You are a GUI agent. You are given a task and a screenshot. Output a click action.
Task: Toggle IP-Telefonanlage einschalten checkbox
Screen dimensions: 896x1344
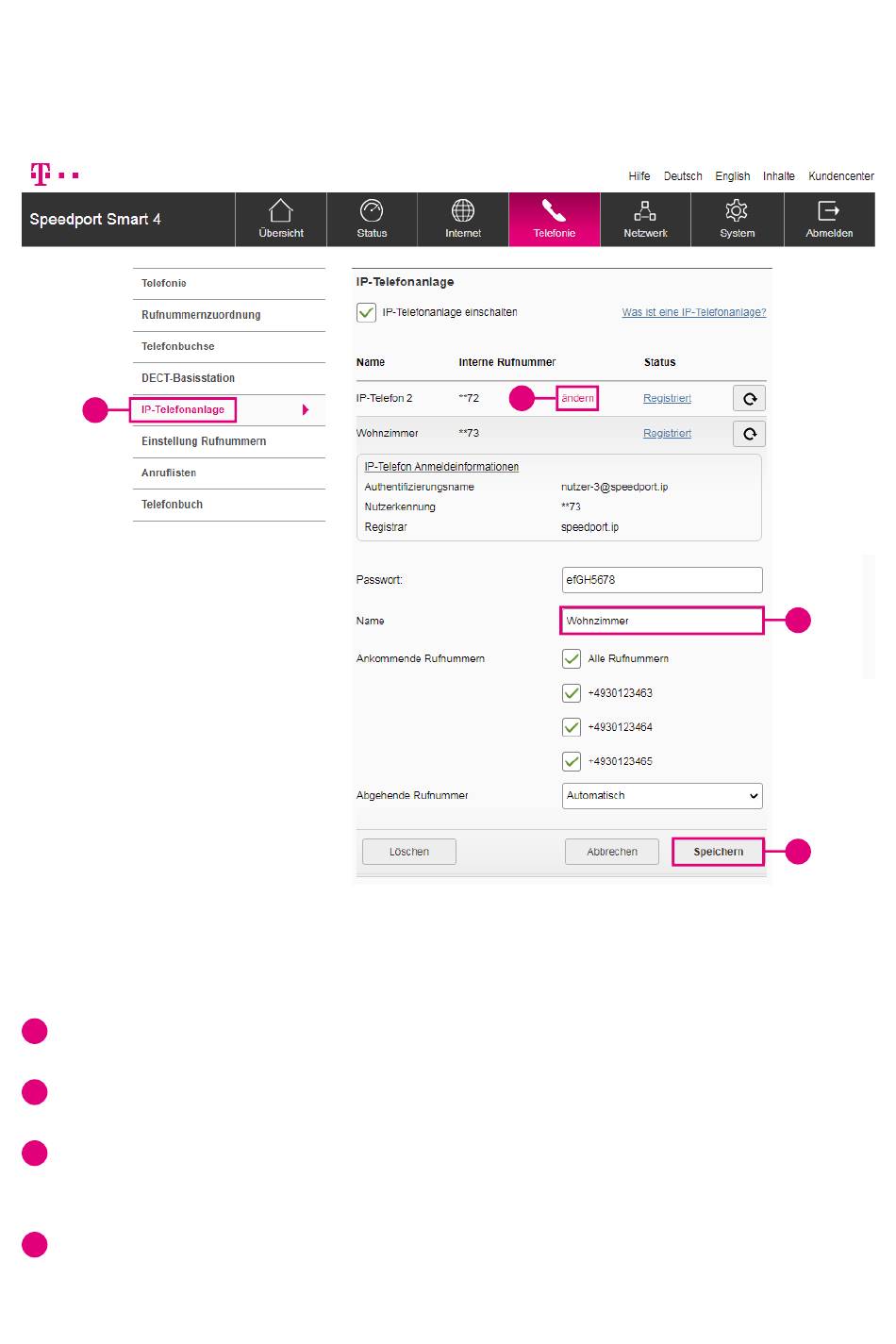point(366,312)
